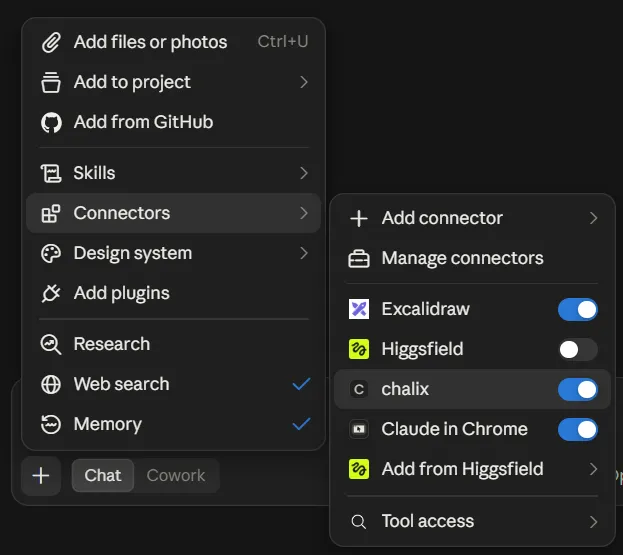Click the Design system label
Viewport: 623px width, 555px height.
point(133,253)
